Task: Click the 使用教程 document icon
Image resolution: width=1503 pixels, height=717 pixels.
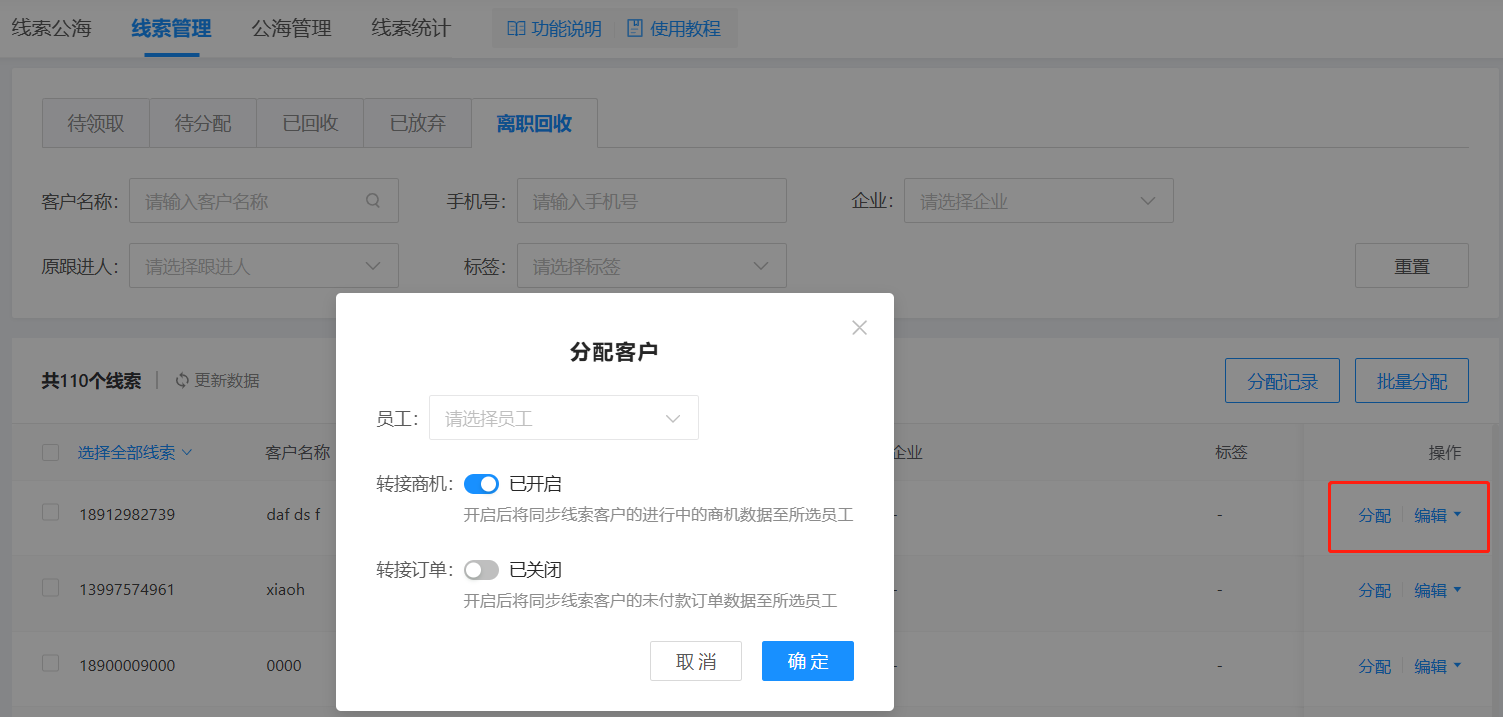Action: 634,29
